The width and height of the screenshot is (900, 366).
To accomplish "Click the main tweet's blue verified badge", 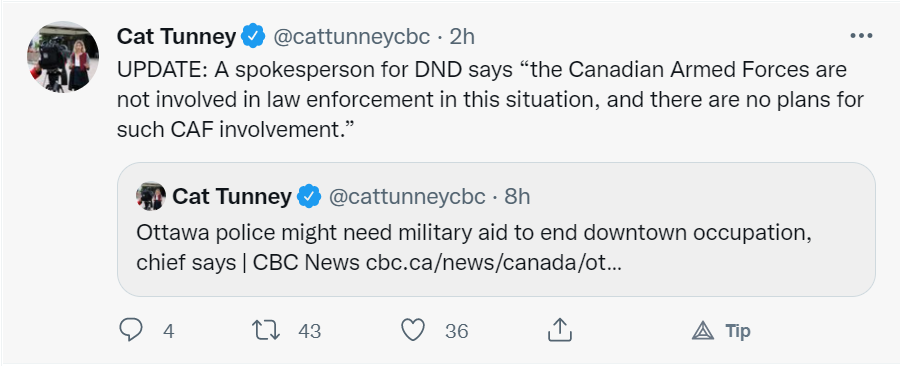I will click(253, 37).
